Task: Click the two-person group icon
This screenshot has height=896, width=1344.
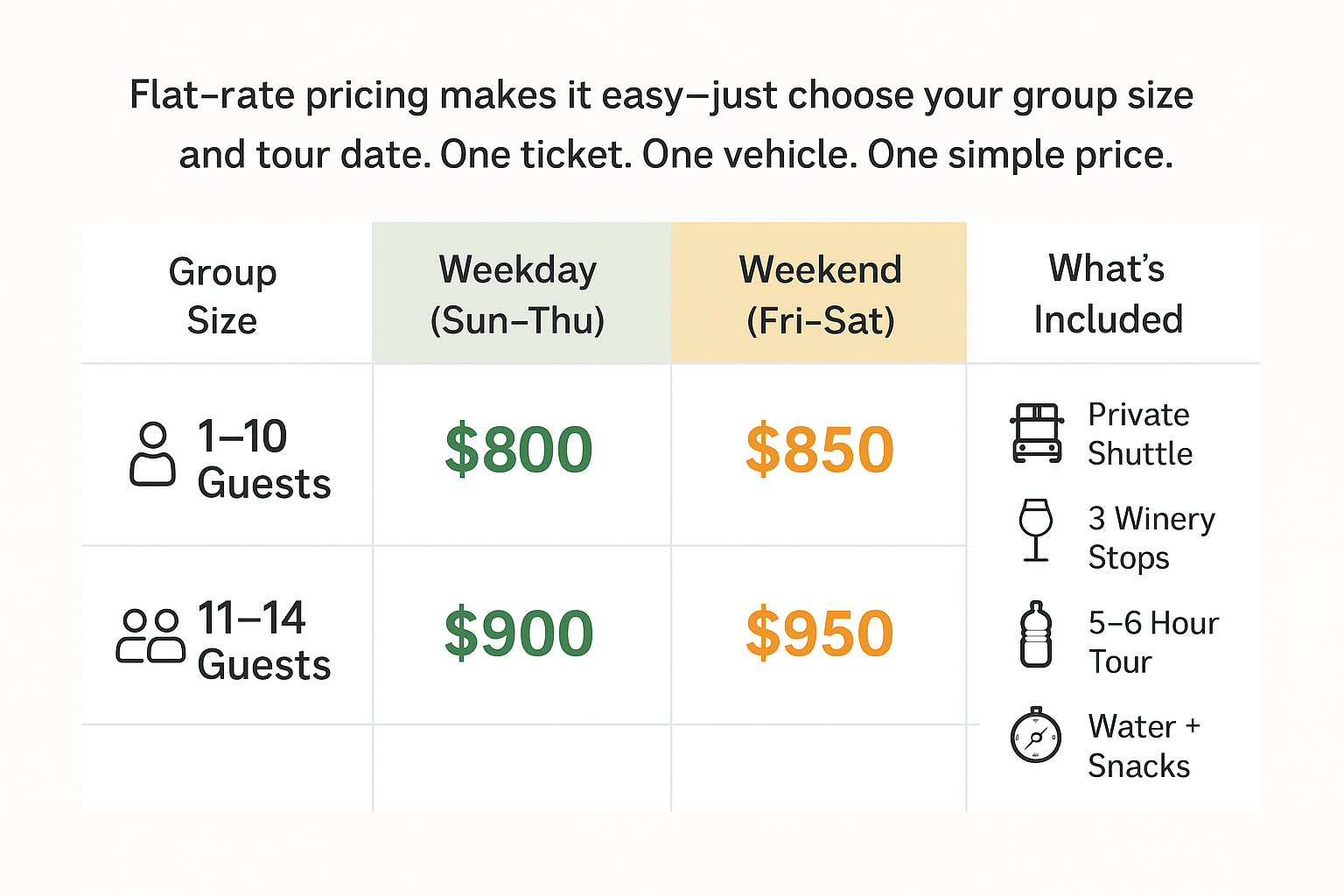Action: coord(150,636)
